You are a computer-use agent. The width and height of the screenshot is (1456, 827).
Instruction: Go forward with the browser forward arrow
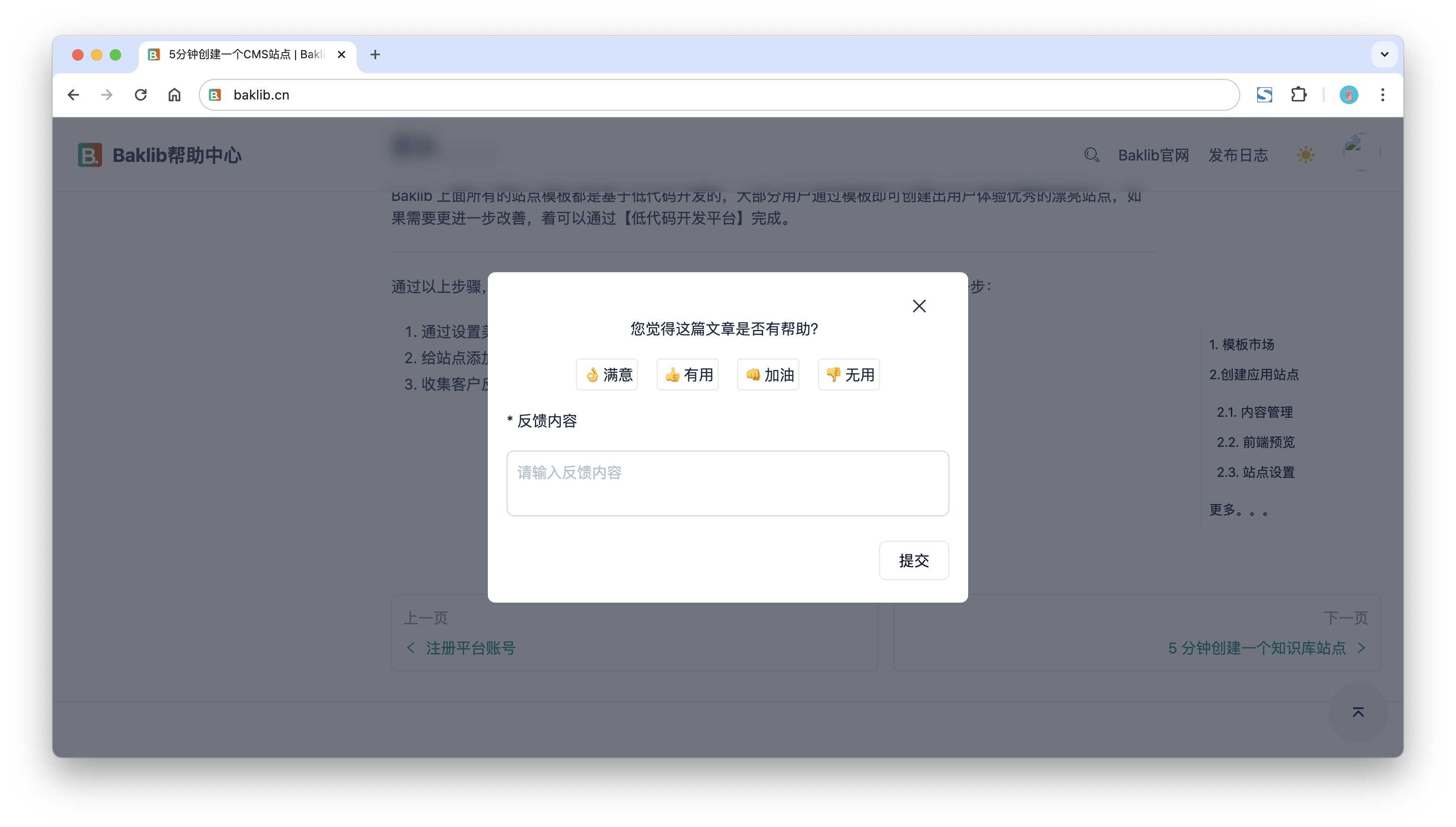tap(107, 95)
